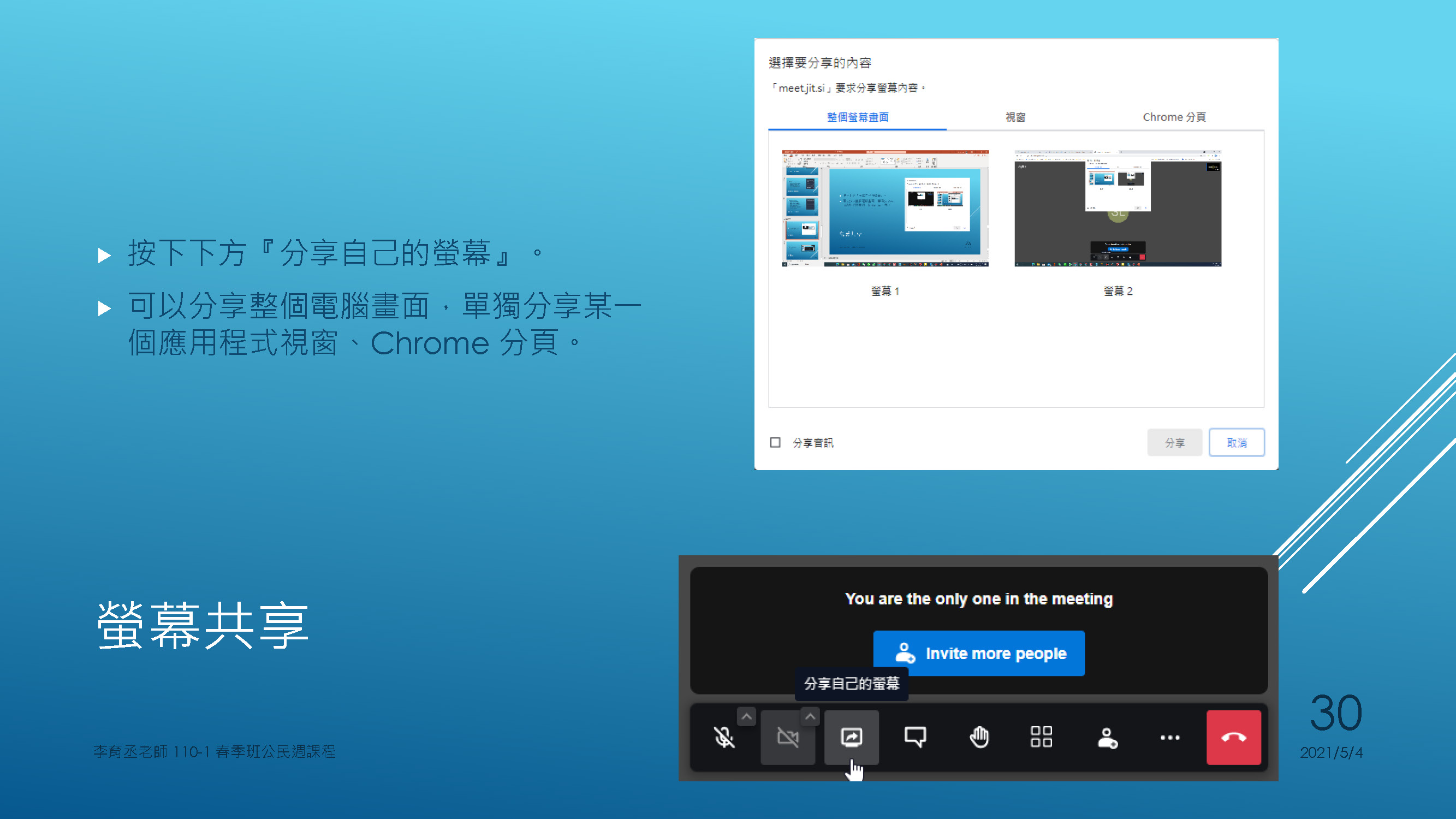Click the message You are the only one in the meeting

click(979, 599)
